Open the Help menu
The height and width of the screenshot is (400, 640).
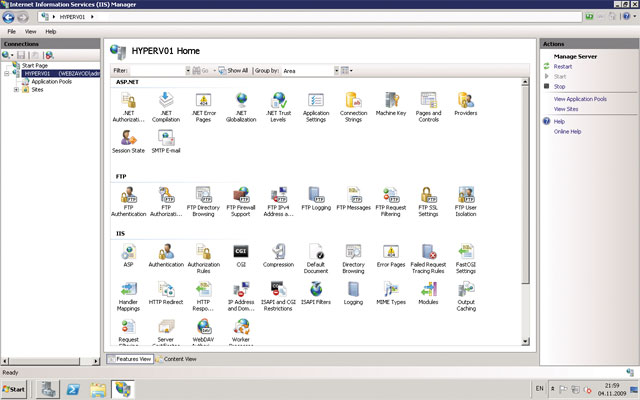click(x=51, y=31)
